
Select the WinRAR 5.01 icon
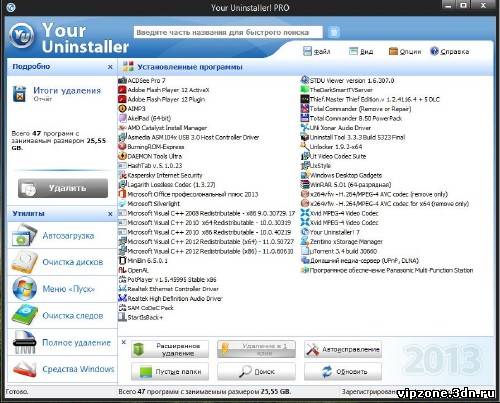[x=305, y=184]
